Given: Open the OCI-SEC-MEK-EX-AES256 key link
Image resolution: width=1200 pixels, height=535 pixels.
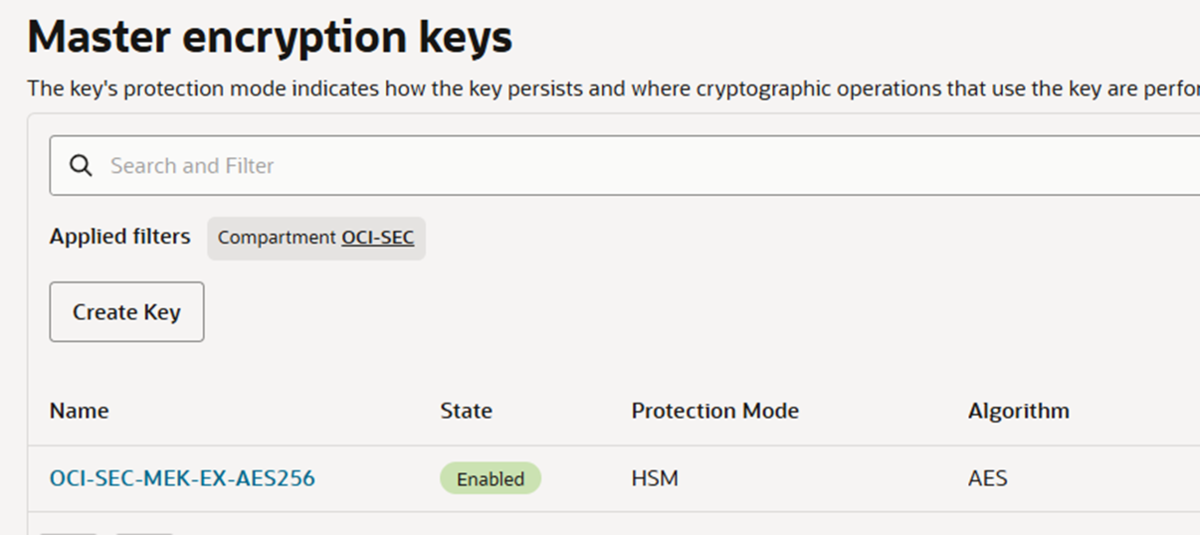Looking at the screenshot, I should pos(182,479).
